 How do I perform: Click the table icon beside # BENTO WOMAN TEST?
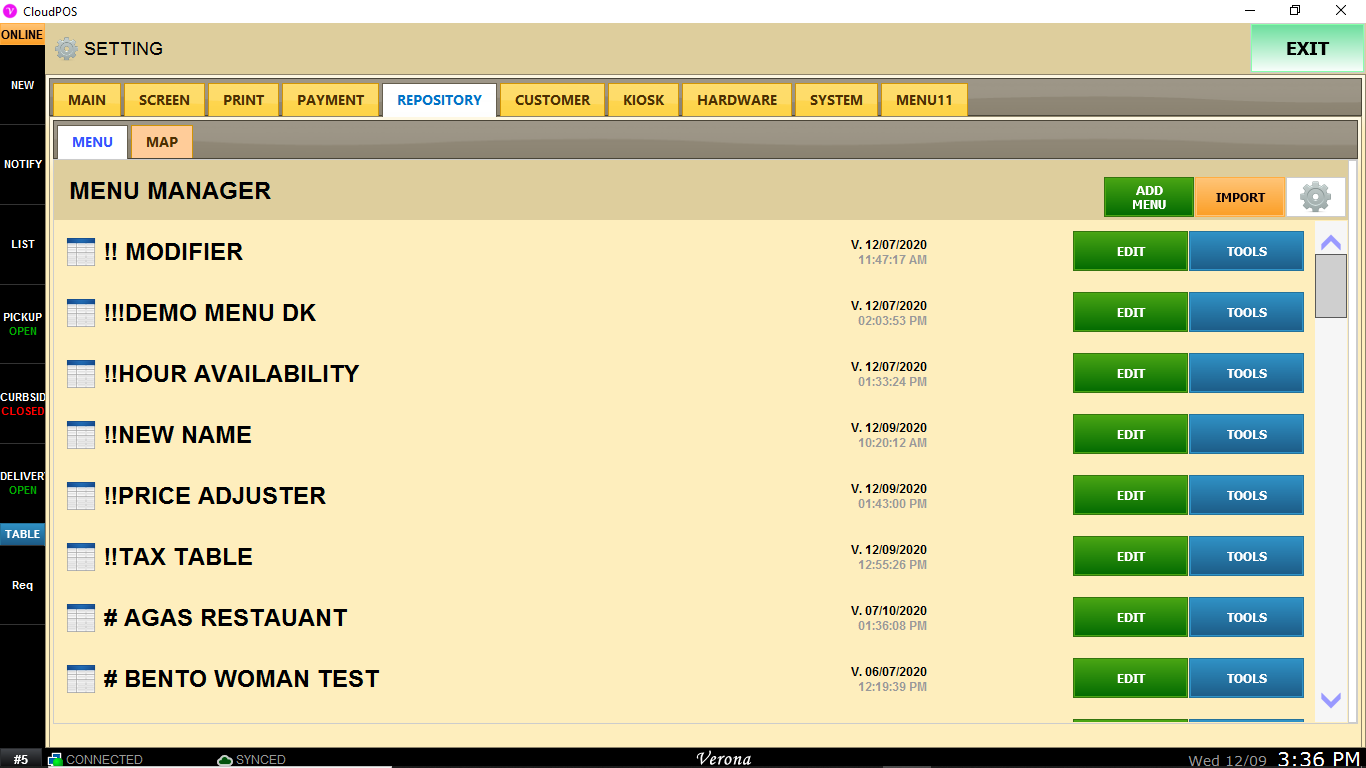[81, 679]
